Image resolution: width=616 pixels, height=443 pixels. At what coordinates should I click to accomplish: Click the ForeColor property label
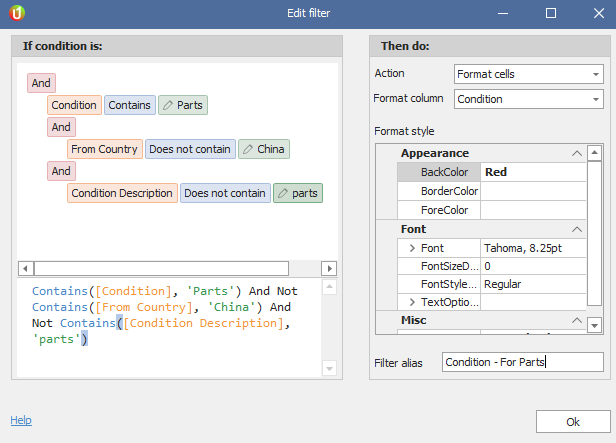point(445,210)
